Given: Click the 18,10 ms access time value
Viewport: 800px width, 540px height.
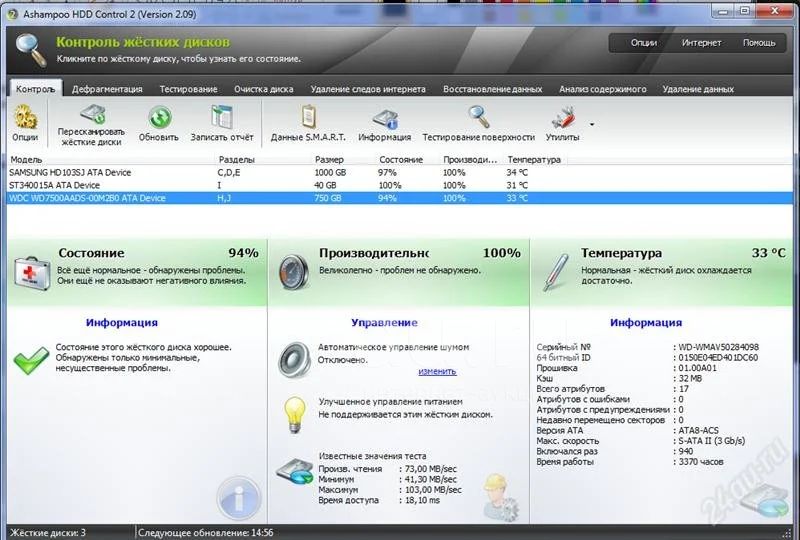Looking at the screenshot, I should coord(422,500).
